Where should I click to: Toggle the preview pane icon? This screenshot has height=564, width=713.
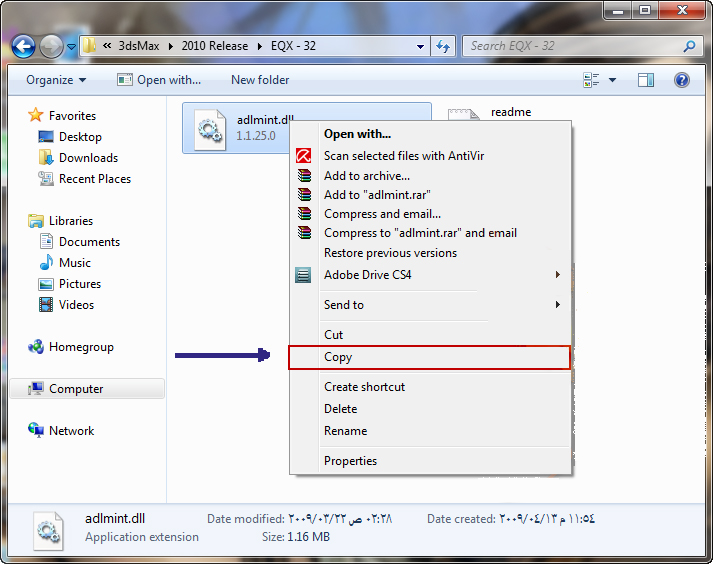[646, 80]
